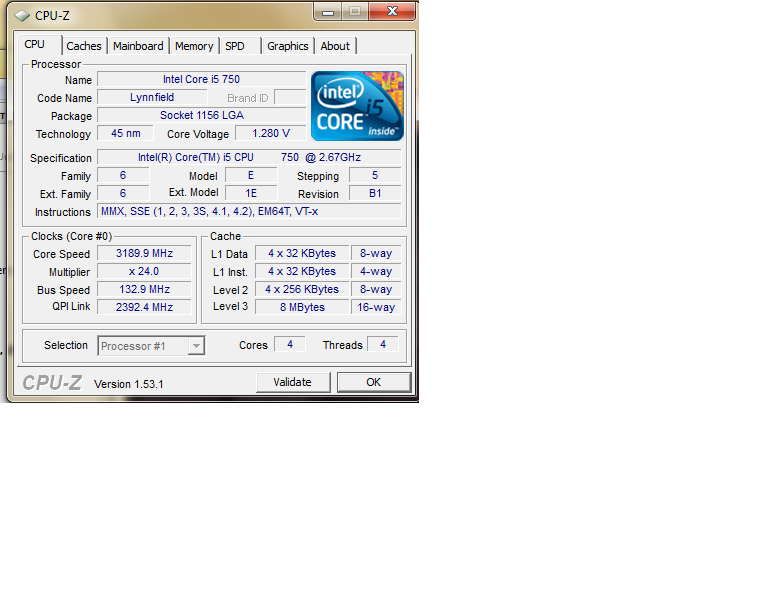Viewport: 768px width, 614px height.
Task: Select the Memory tab
Action: [x=194, y=46]
